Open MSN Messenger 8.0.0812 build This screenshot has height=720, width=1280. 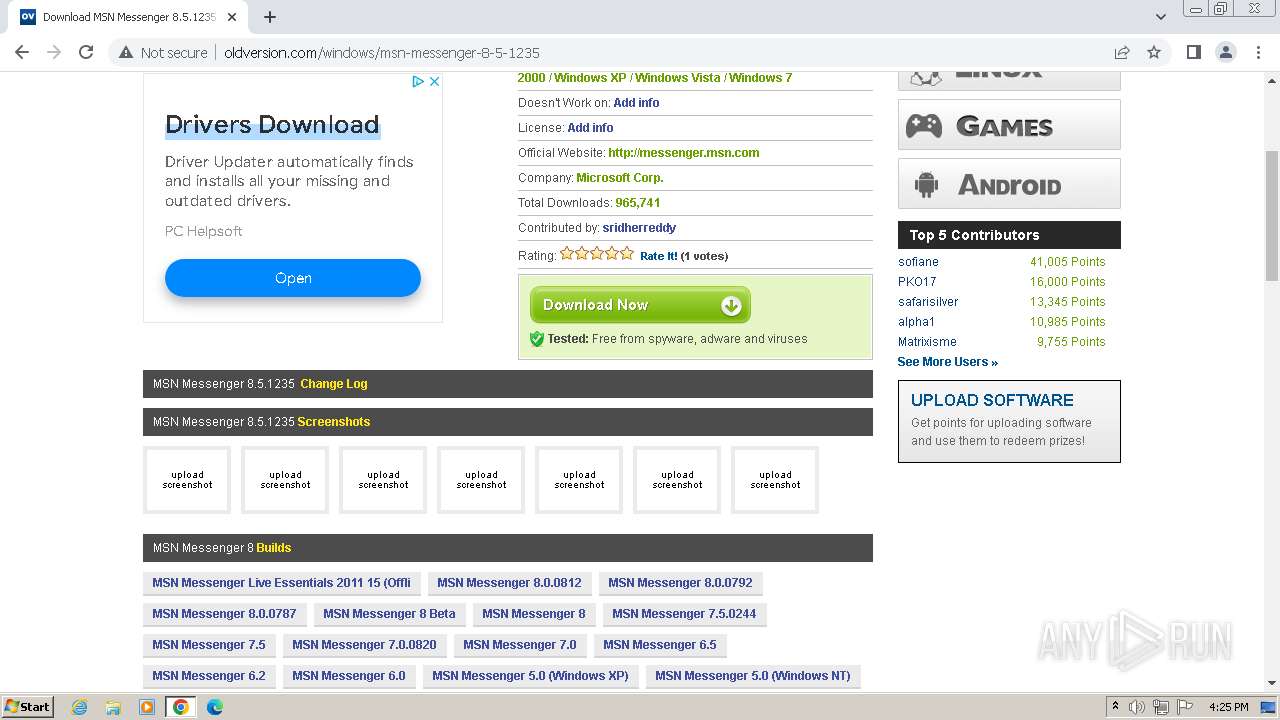(x=509, y=583)
